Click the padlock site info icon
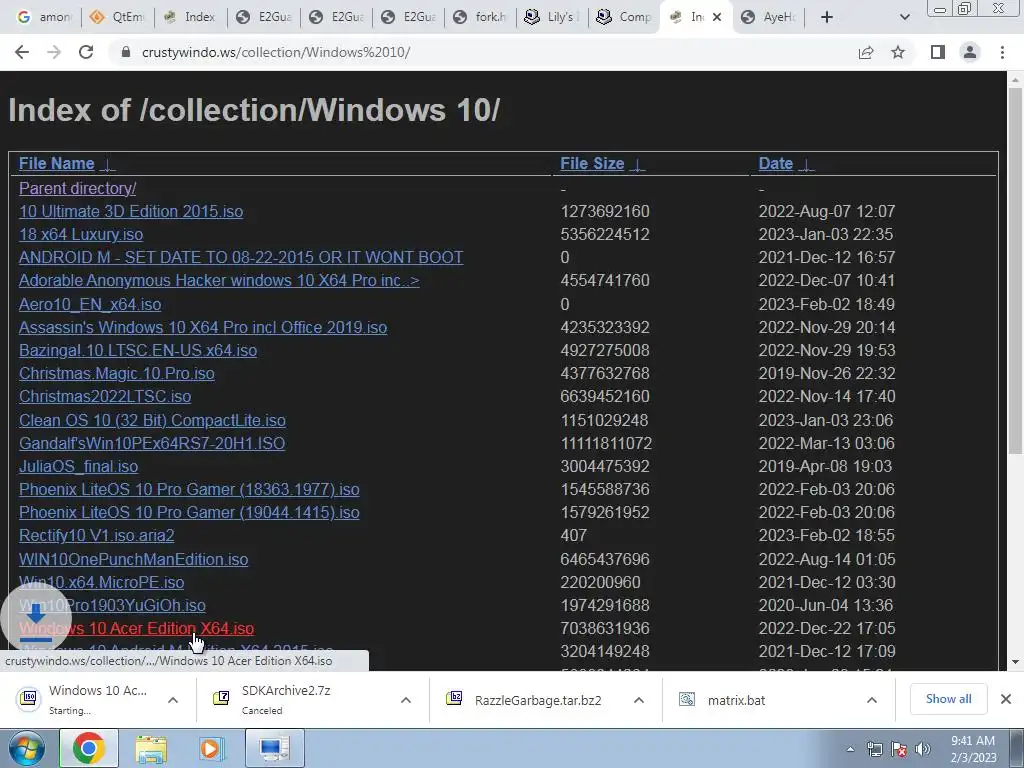This screenshot has height=768, width=1024. (125, 52)
